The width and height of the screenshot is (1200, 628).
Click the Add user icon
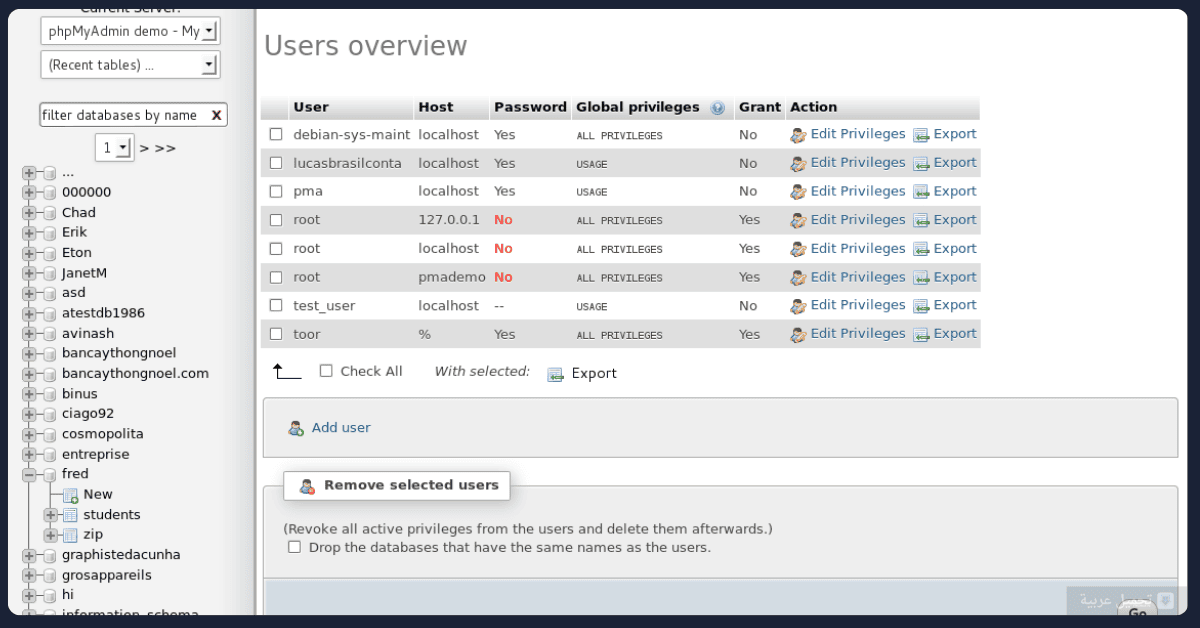pos(296,428)
